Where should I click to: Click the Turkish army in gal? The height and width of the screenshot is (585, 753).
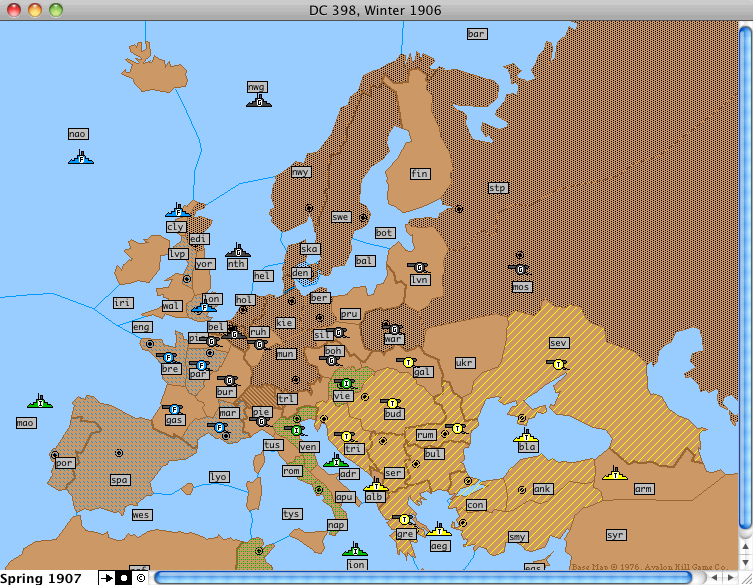[x=408, y=362]
